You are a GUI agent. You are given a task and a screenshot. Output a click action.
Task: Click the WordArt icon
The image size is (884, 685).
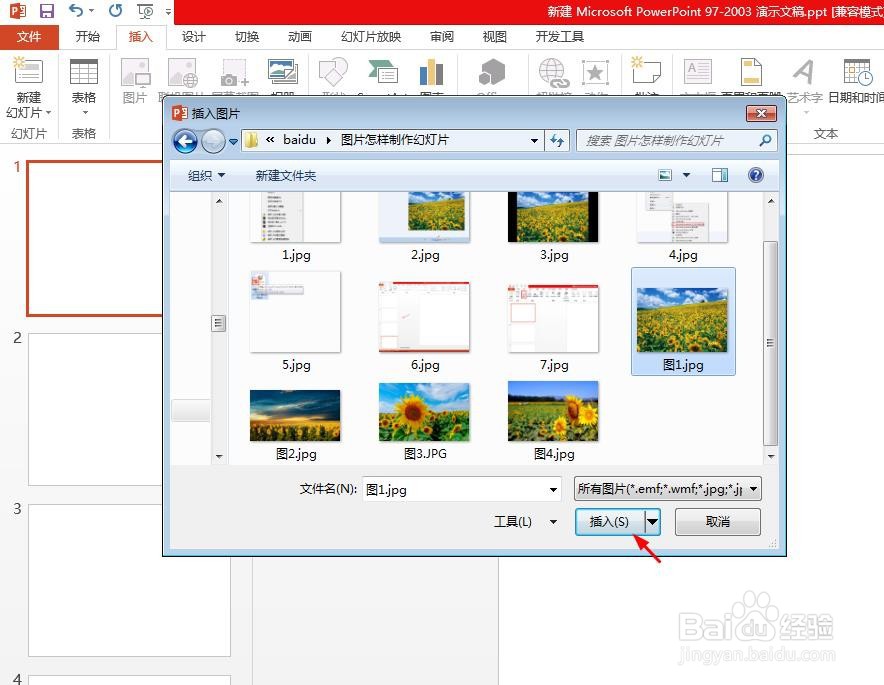click(x=803, y=72)
